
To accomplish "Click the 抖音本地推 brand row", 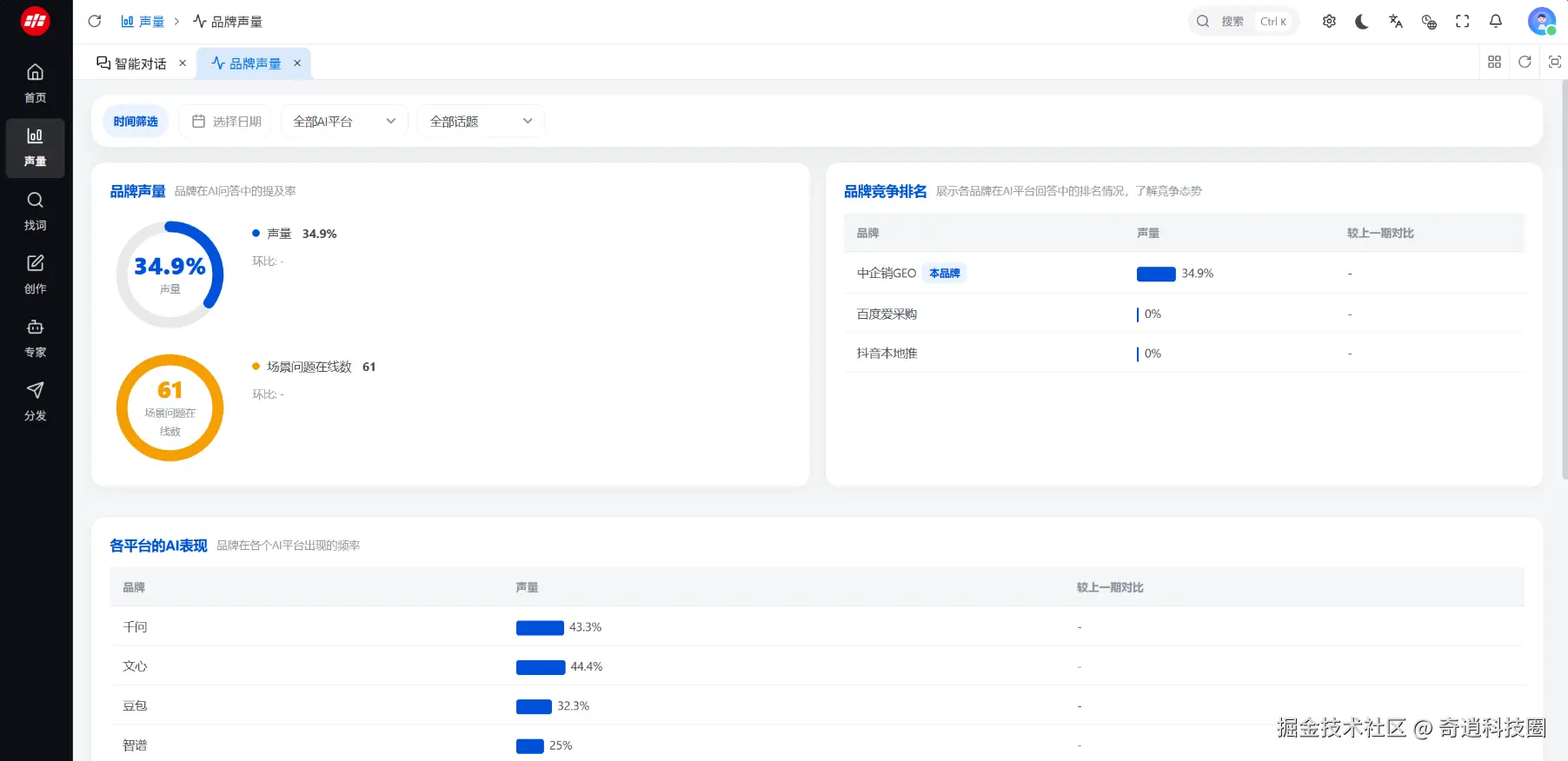I will [x=1184, y=354].
